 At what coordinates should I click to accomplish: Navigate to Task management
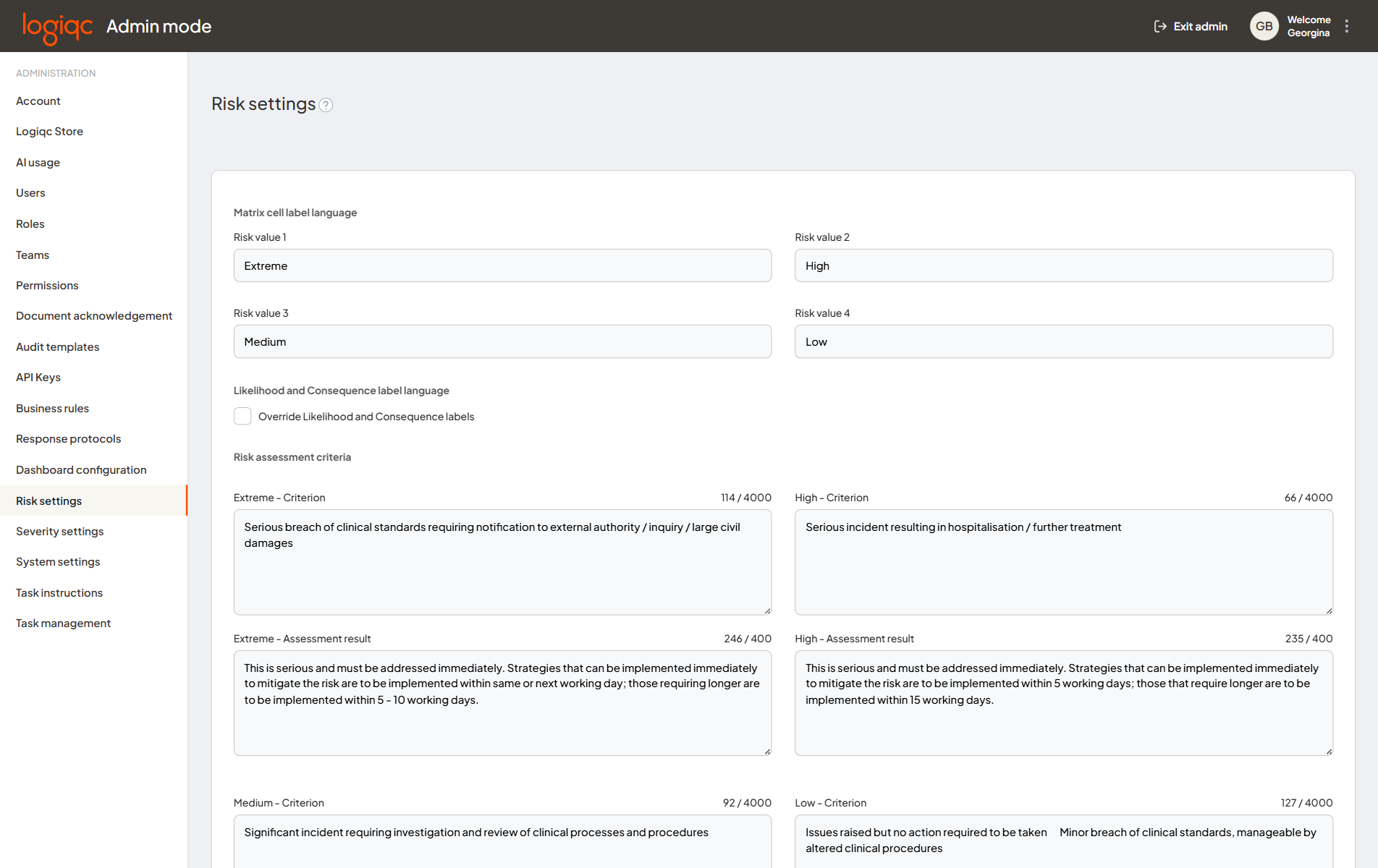point(63,624)
